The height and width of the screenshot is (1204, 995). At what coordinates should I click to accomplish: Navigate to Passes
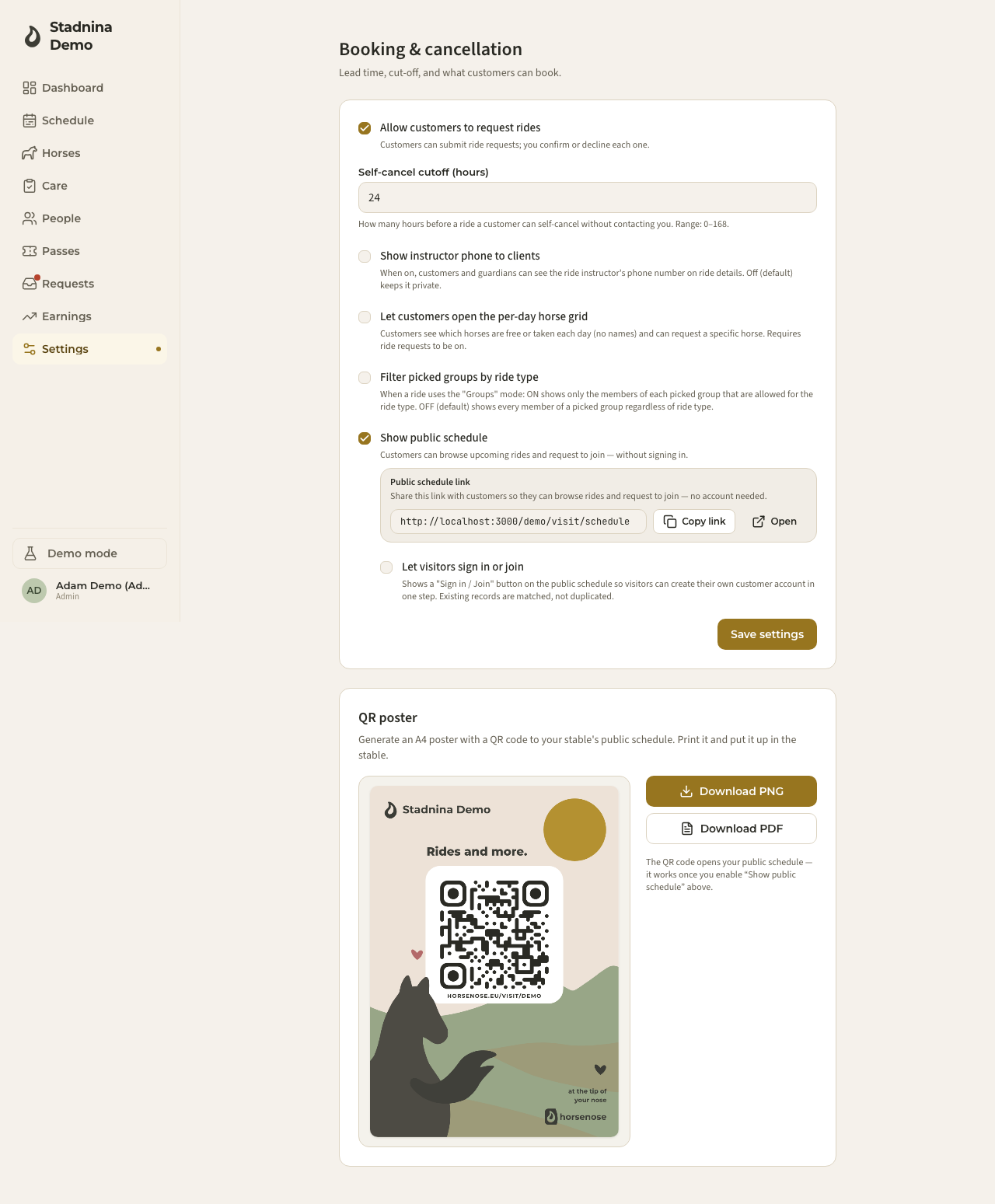click(89, 251)
